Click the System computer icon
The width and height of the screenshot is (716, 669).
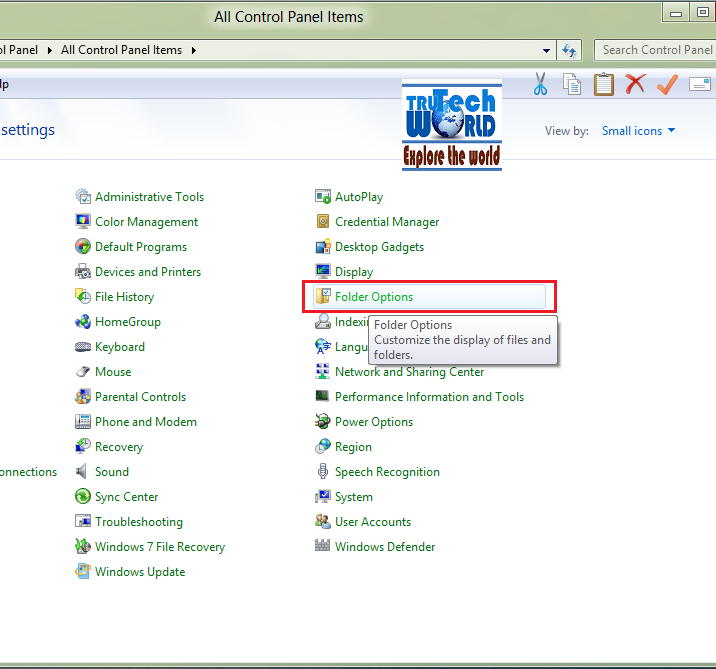point(323,496)
